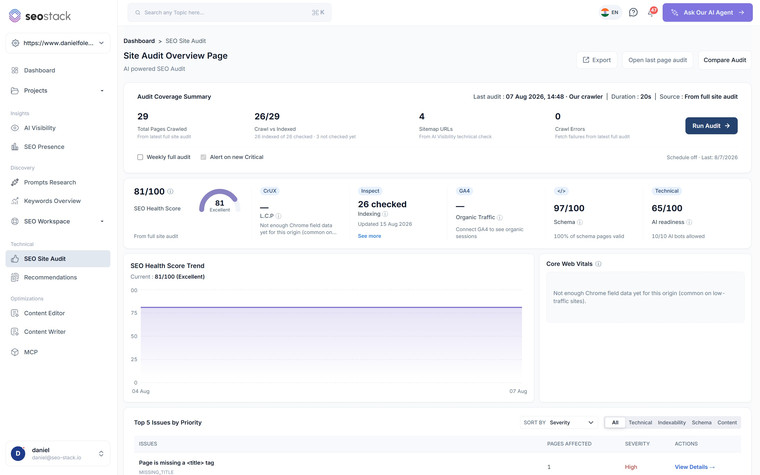Click Open last page audit
The height and width of the screenshot is (475, 760).
pyautogui.click(x=657, y=60)
